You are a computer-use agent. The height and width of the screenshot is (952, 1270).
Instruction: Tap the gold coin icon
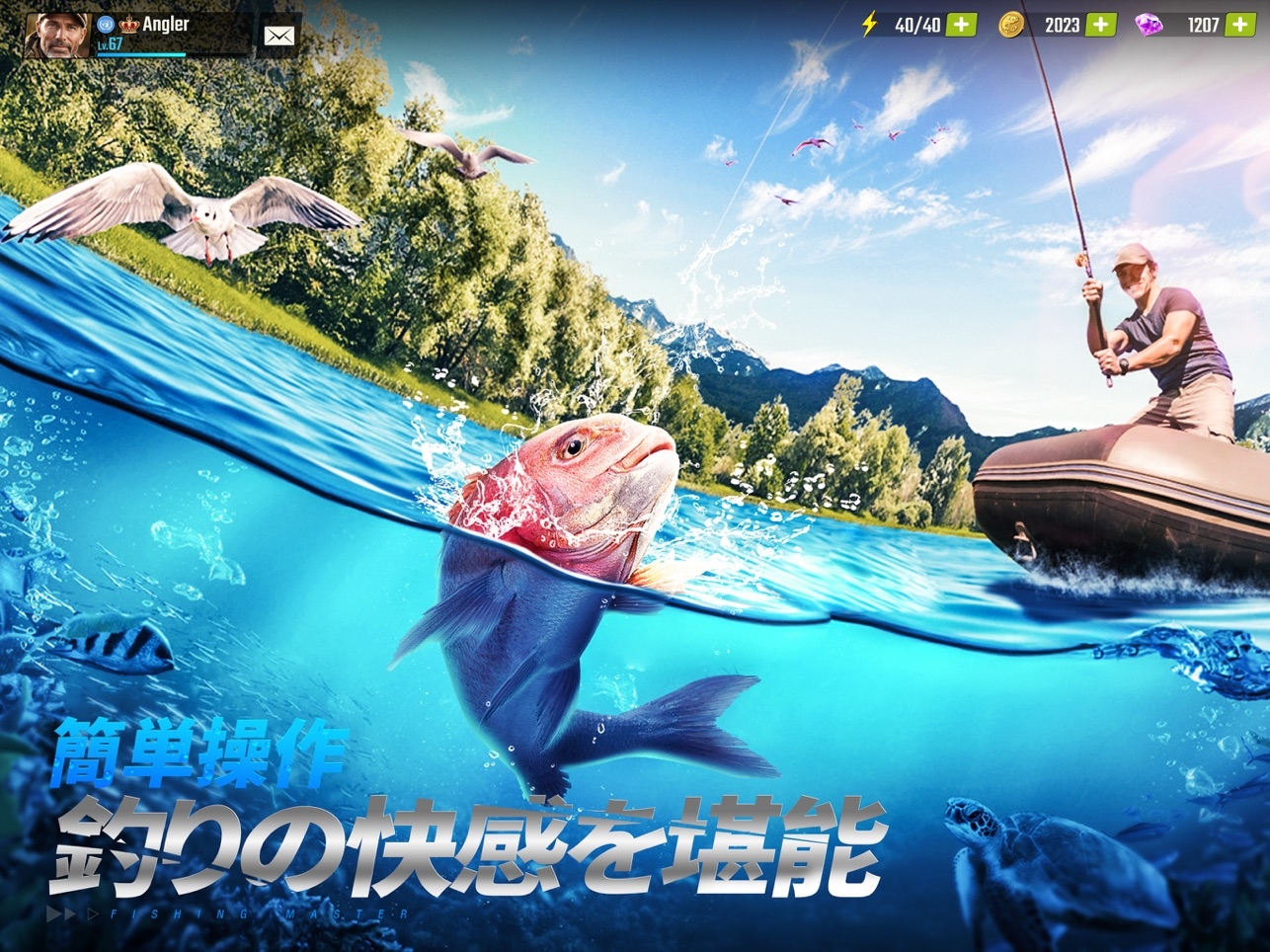click(1010, 25)
